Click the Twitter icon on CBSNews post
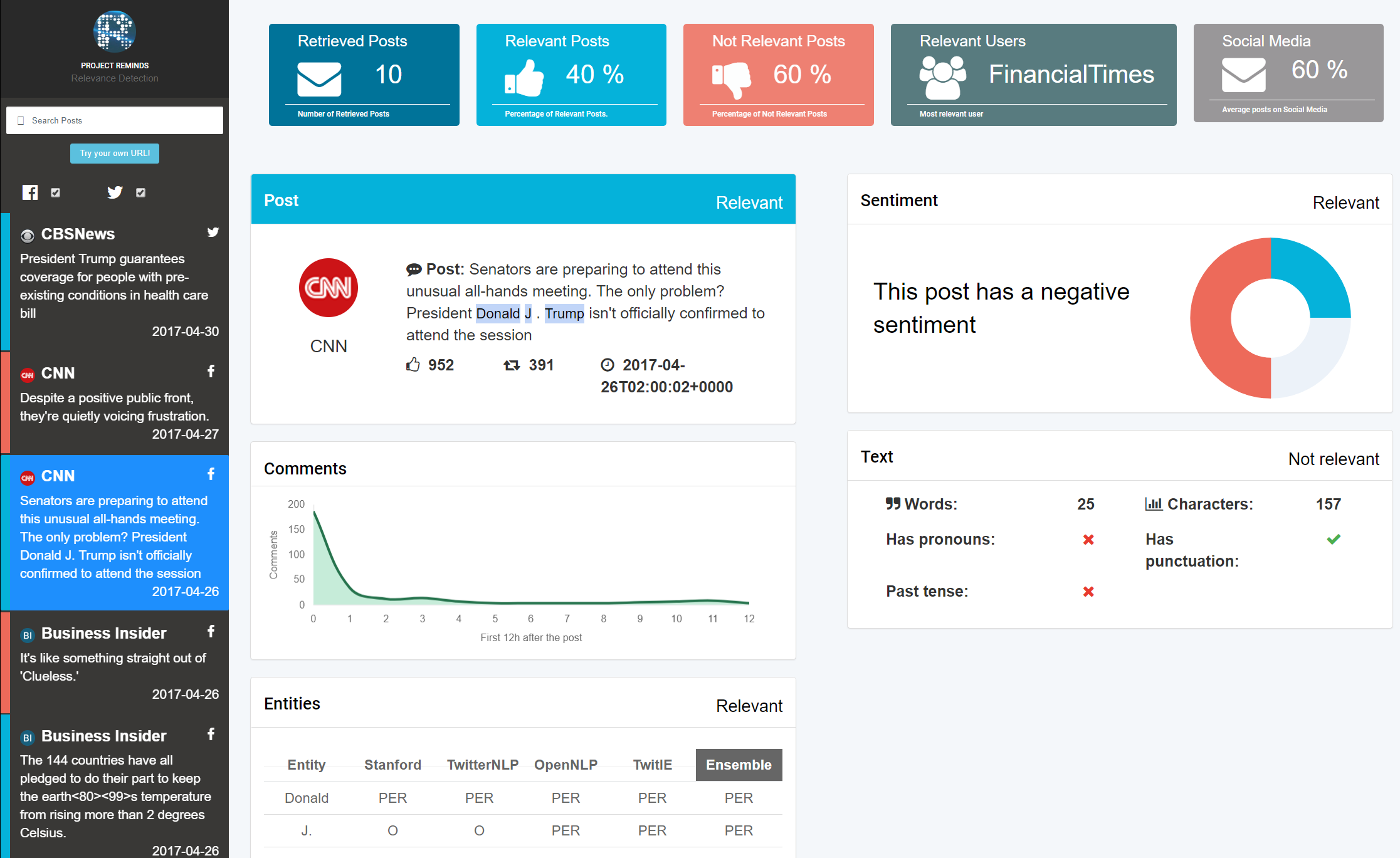The height and width of the screenshot is (858, 1400). point(213,233)
